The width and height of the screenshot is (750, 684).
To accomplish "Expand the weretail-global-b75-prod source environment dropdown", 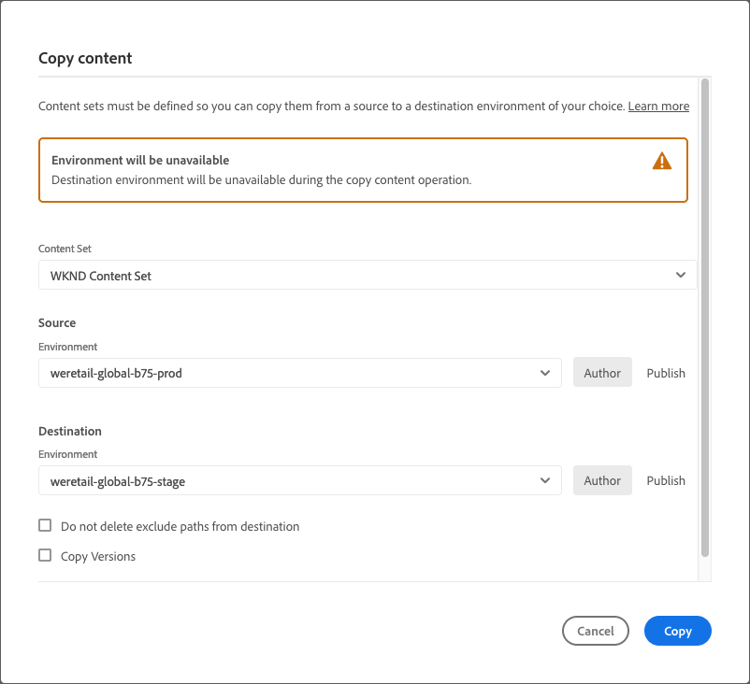I will [x=290, y=373].
